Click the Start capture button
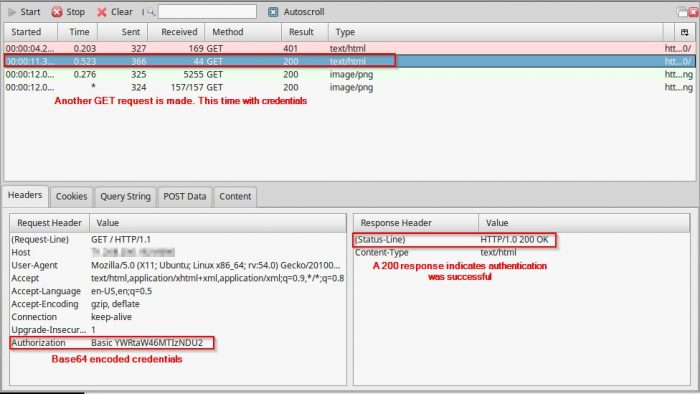 pyautogui.click(x=24, y=12)
